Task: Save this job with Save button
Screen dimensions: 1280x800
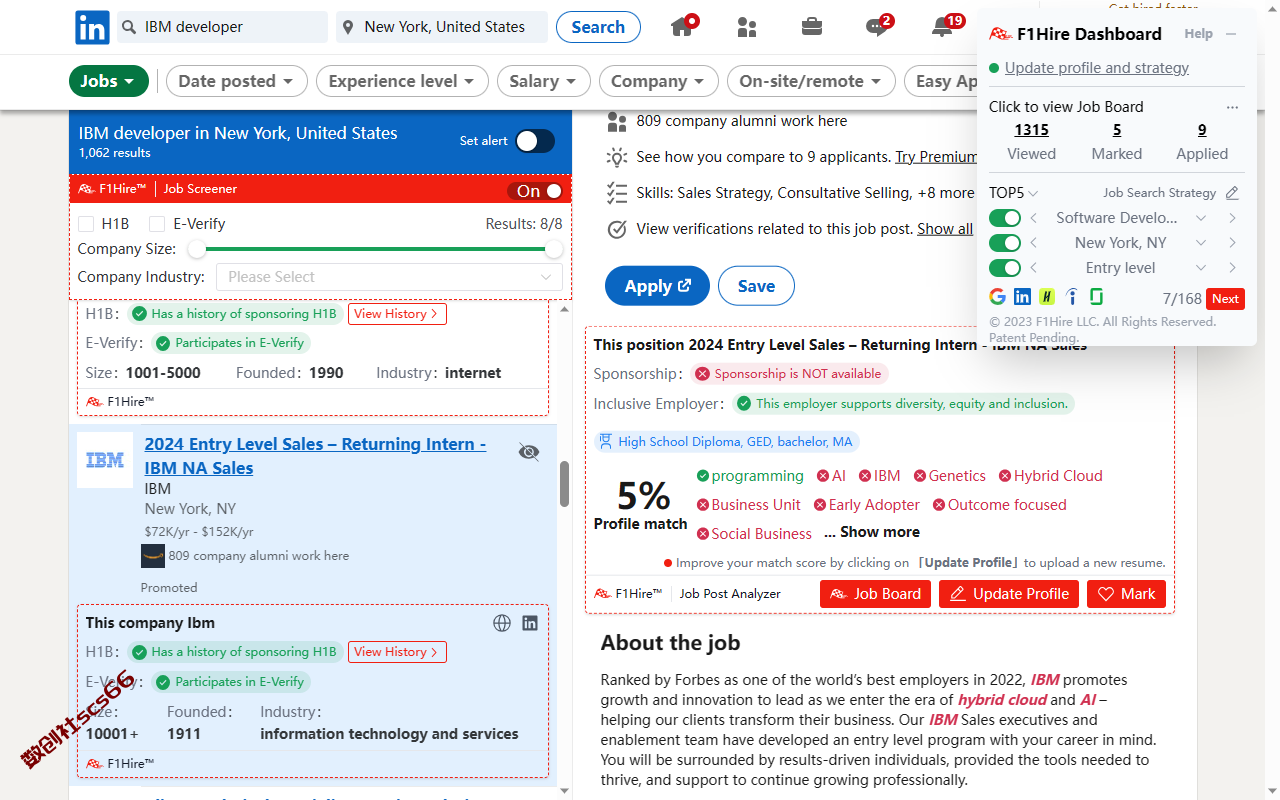Action: (756, 286)
